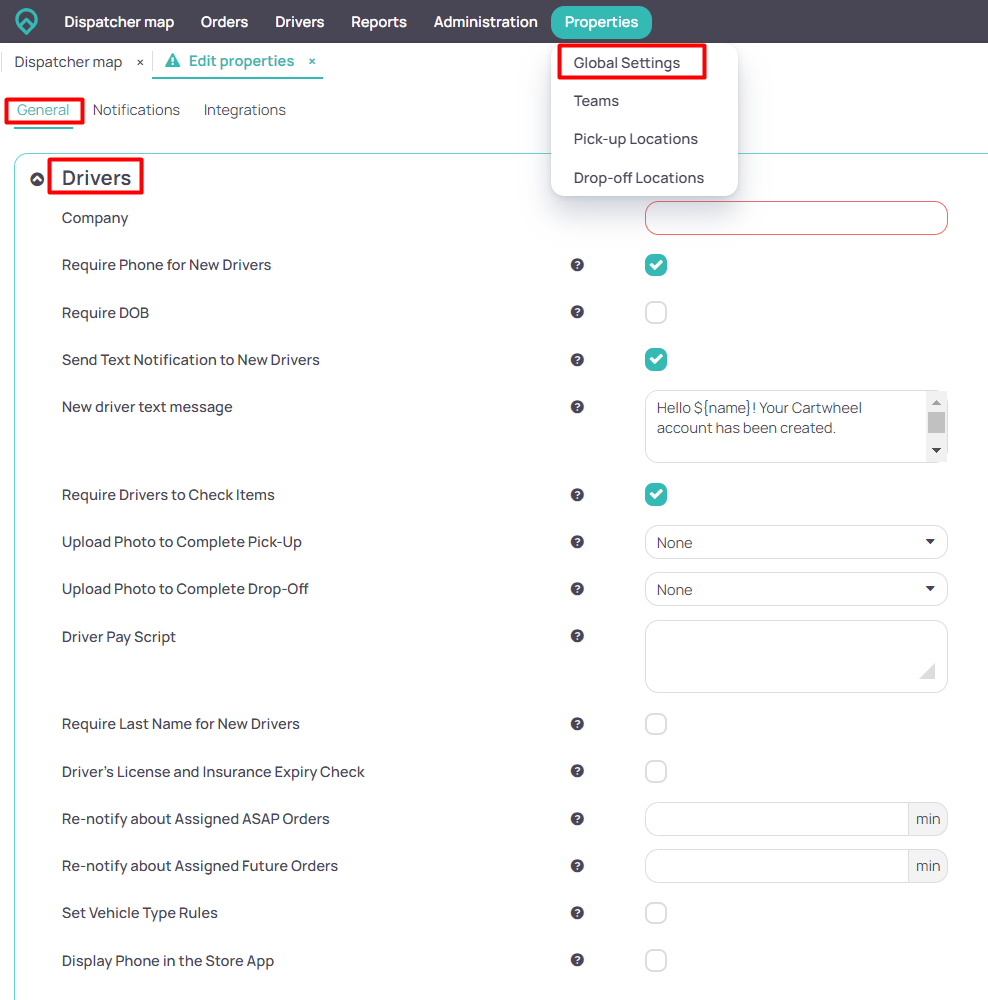Click help icon for Set Vehicle Type Rules
988x1000 pixels.
(577, 913)
